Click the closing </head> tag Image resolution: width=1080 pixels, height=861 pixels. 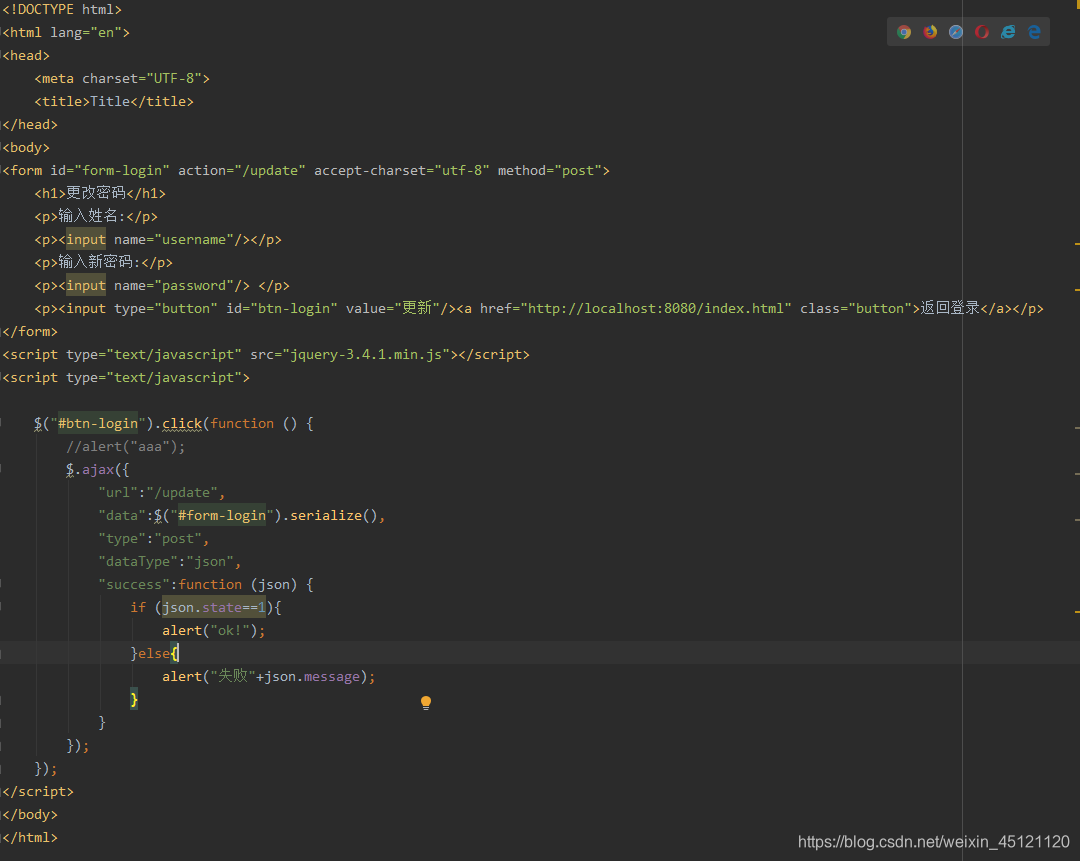tap(30, 125)
